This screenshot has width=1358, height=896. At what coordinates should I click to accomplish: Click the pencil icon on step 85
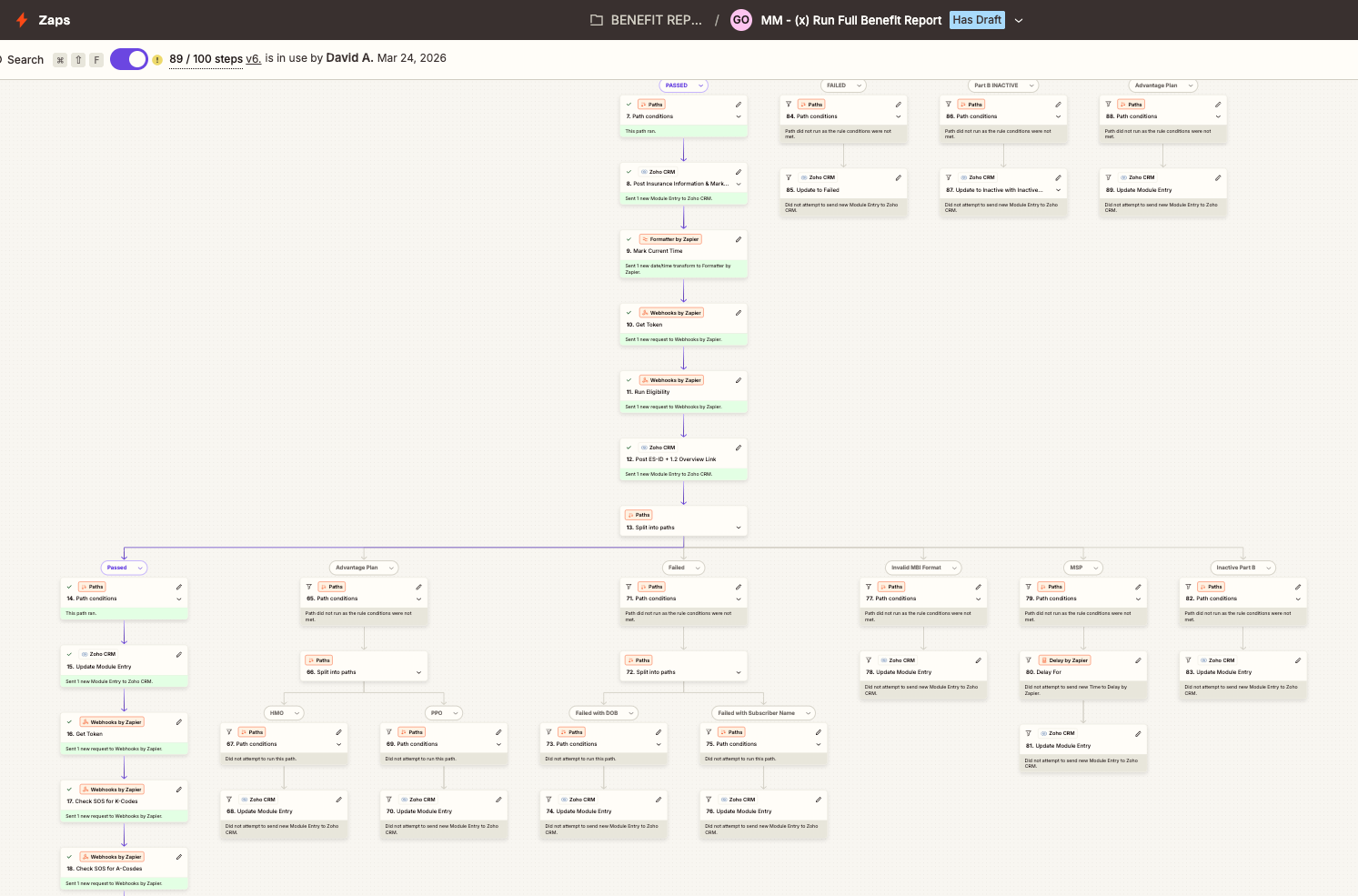[898, 178]
